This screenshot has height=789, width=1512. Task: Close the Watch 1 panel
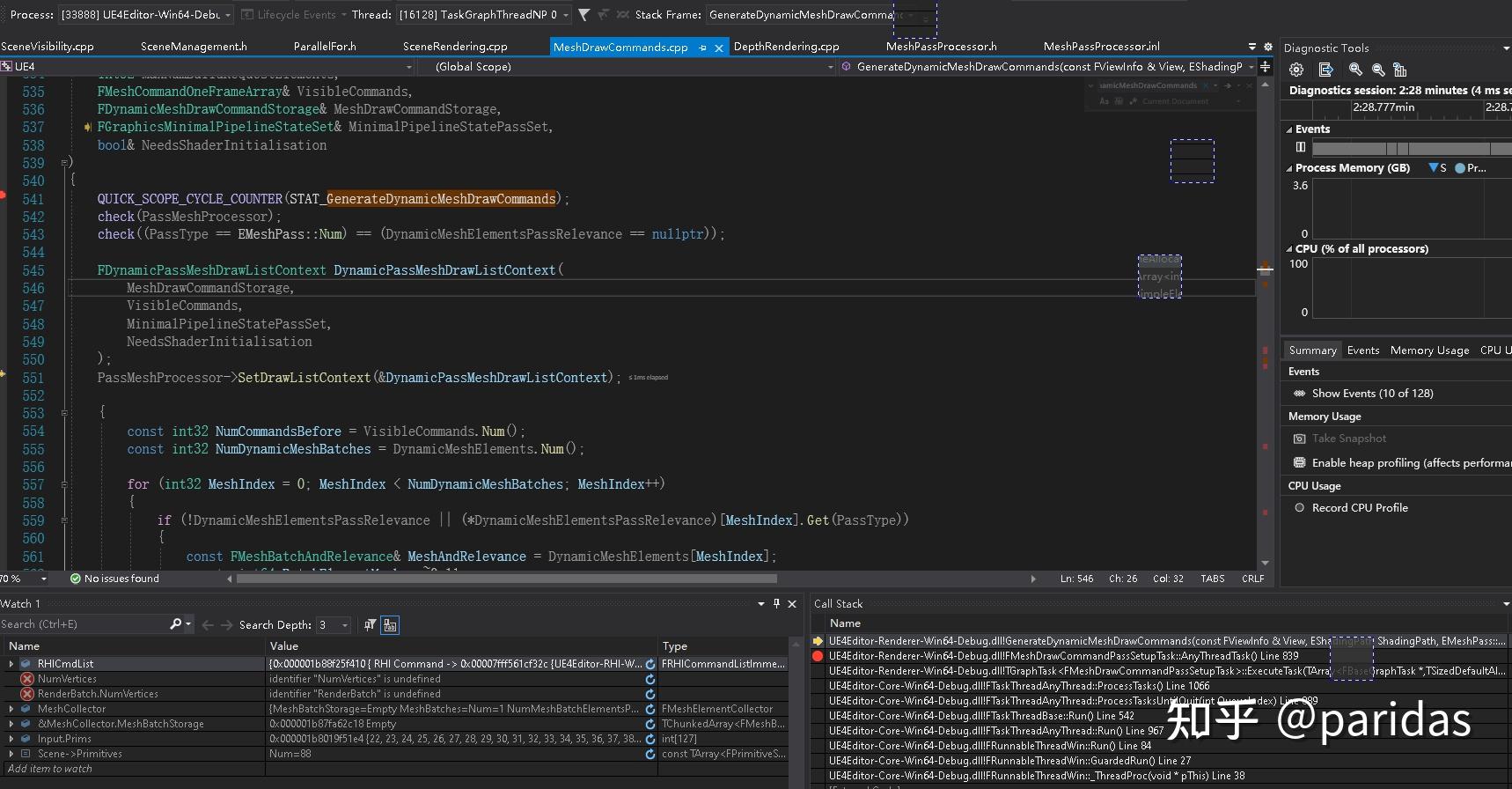coord(792,603)
